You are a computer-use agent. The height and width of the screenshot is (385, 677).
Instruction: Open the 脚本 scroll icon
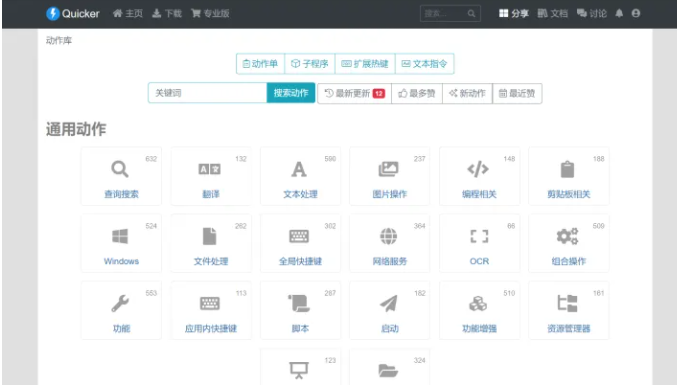[299, 303]
